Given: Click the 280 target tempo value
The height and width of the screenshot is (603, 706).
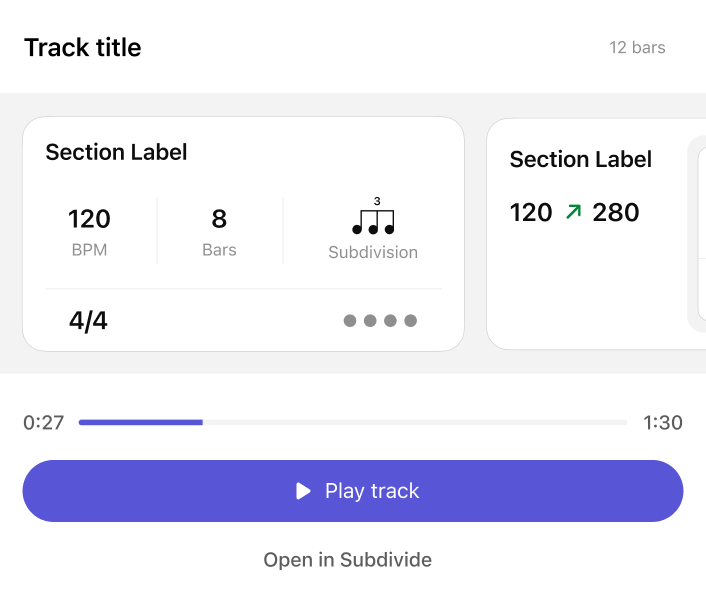Looking at the screenshot, I should coord(616,212).
